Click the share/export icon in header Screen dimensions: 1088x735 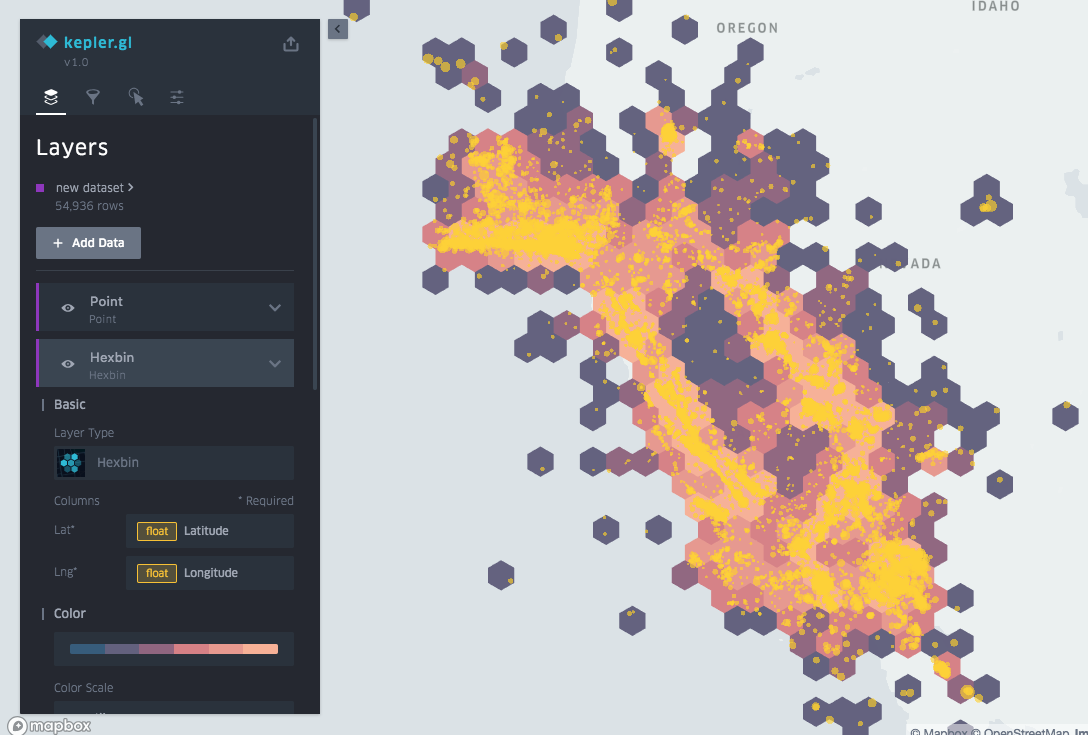coord(291,44)
